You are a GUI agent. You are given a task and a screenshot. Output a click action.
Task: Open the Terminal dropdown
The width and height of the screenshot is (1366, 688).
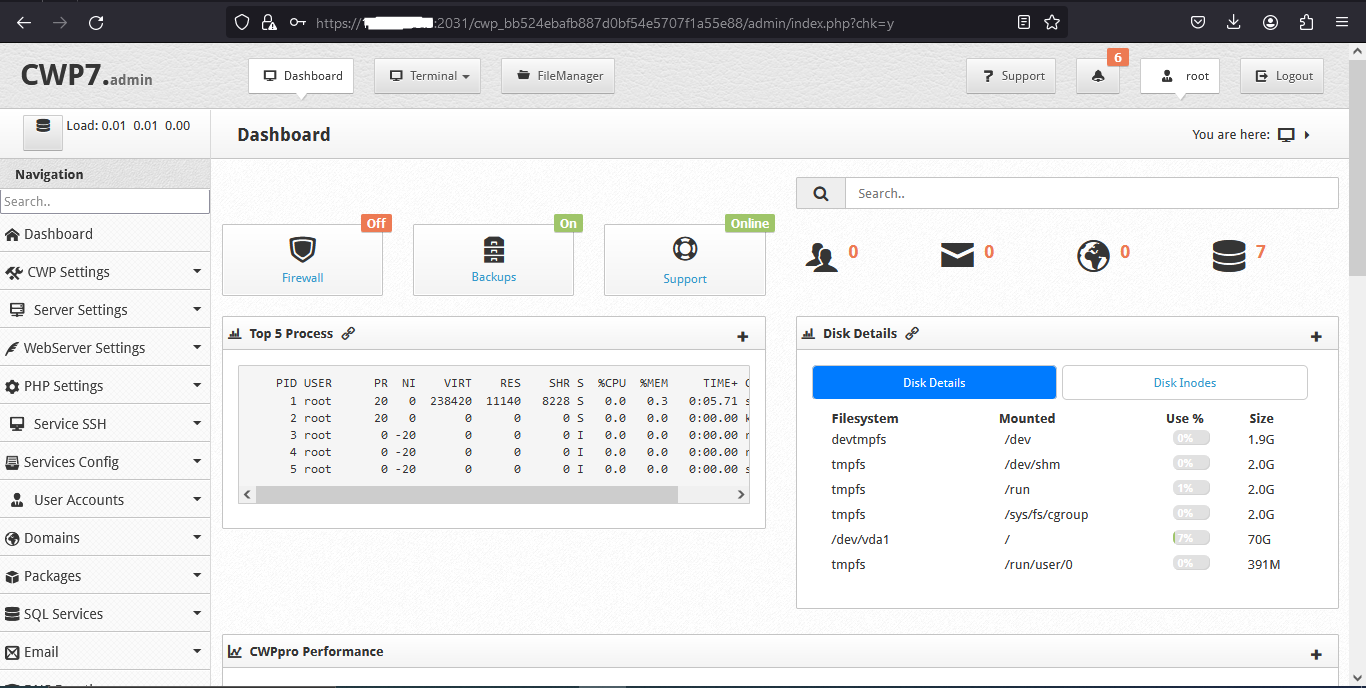(x=427, y=75)
